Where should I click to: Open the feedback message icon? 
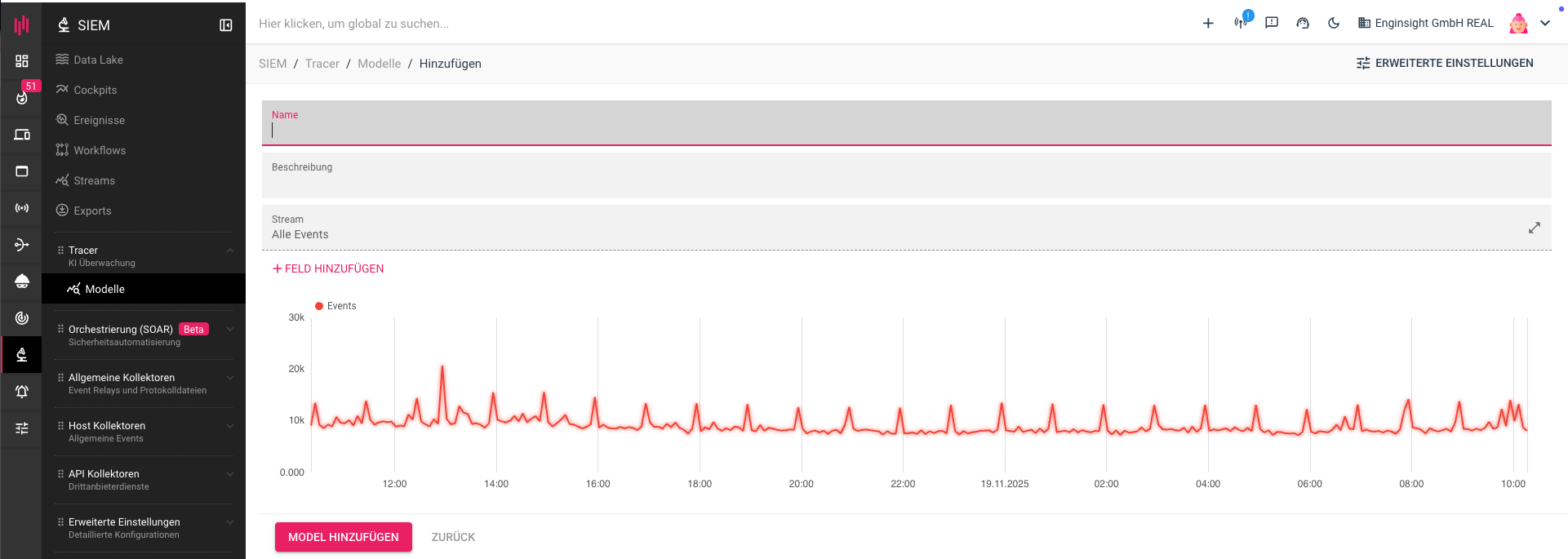coord(1272,23)
